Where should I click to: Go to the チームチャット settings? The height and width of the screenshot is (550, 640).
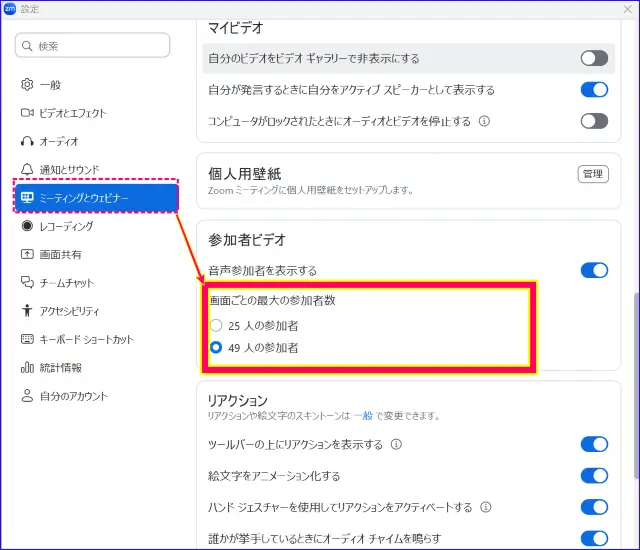97,282
